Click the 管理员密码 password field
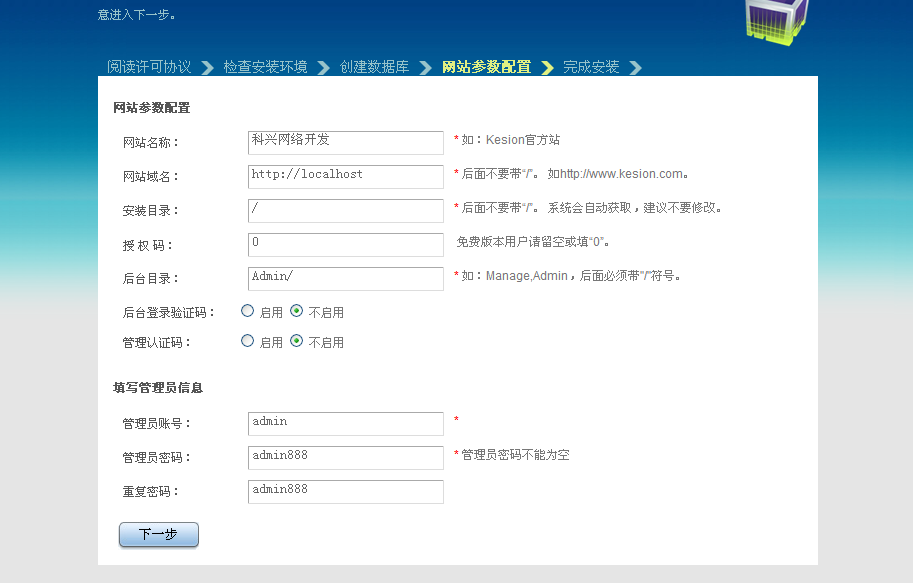The image size is (913, 583). [345, 457]
